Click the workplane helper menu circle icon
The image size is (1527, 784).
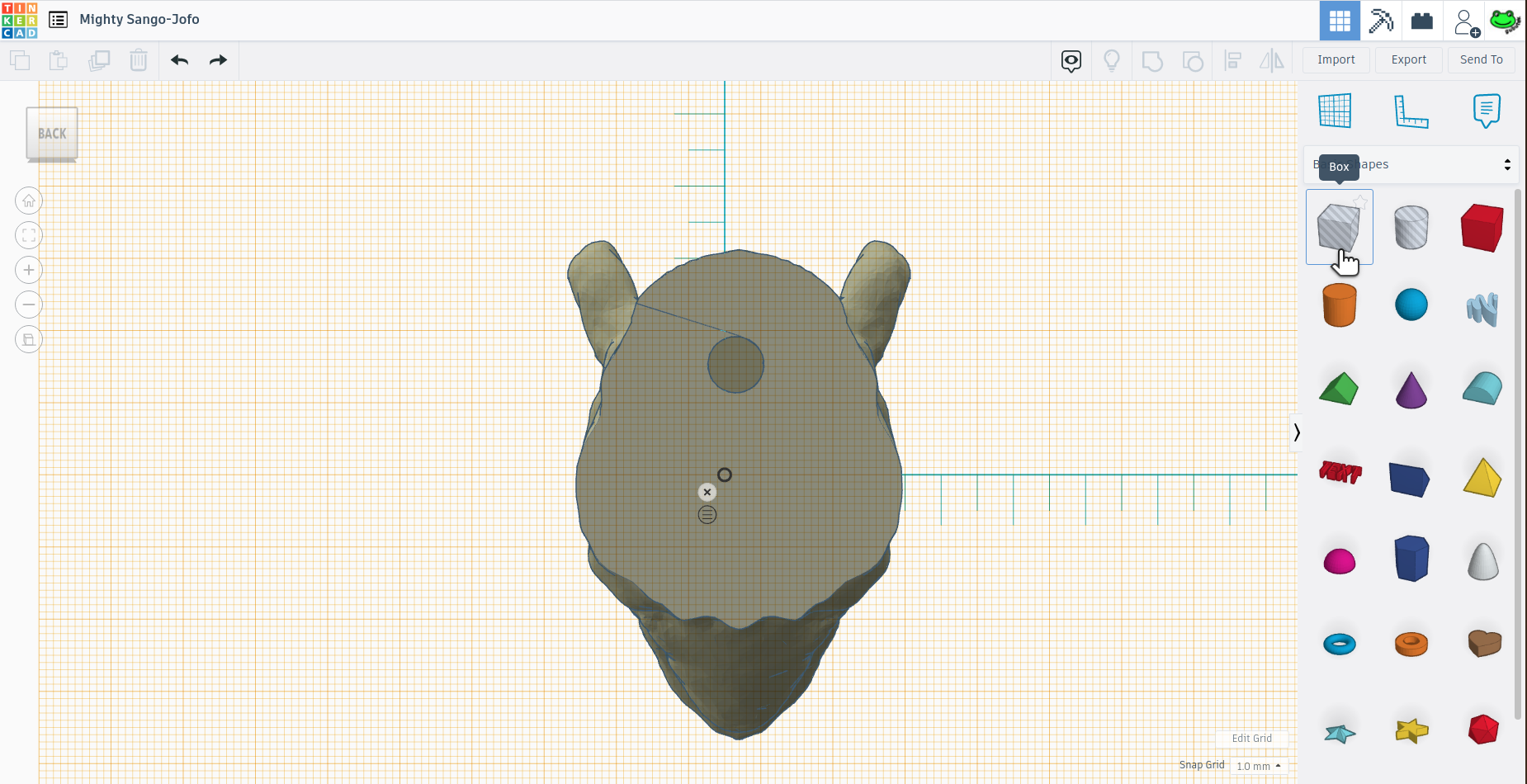point(707,515)
